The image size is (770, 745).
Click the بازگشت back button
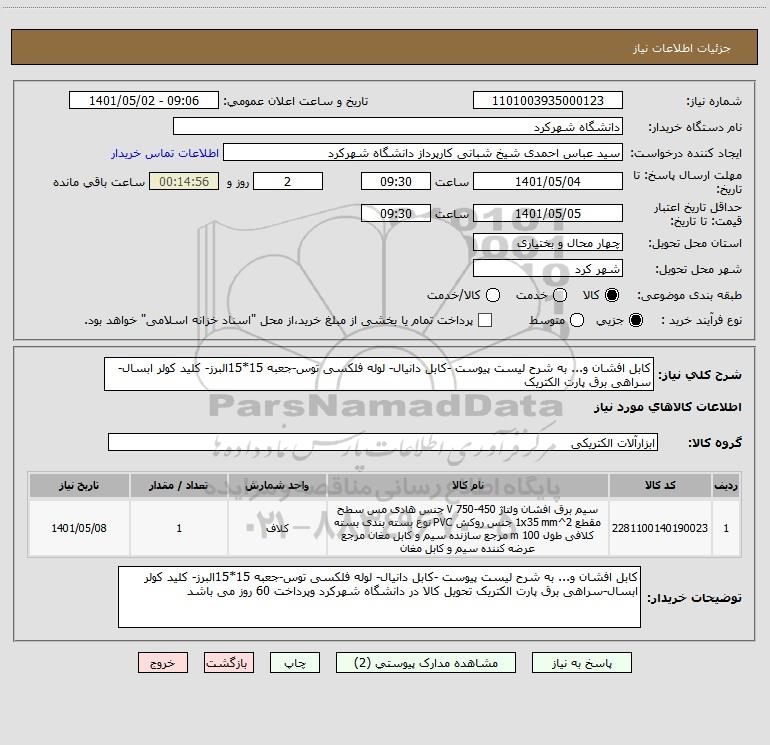click(229, 663)
